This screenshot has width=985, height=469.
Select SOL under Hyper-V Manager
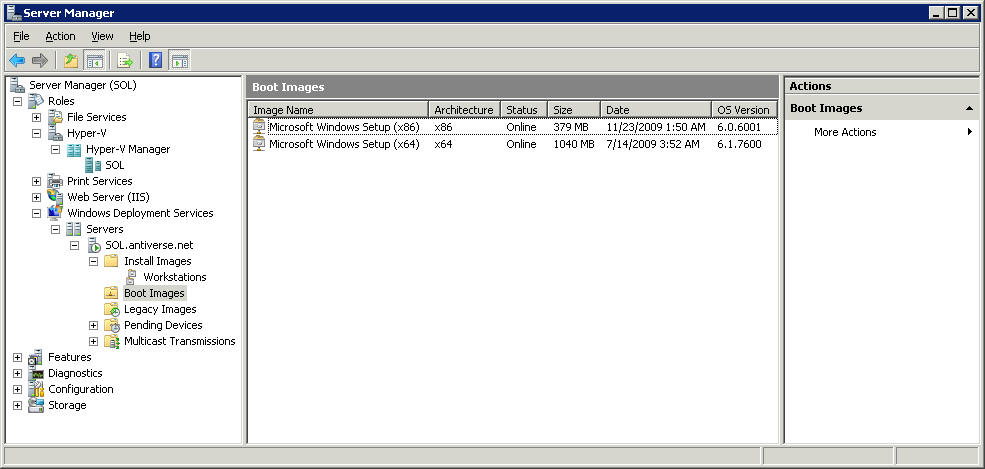click(115, 165)
